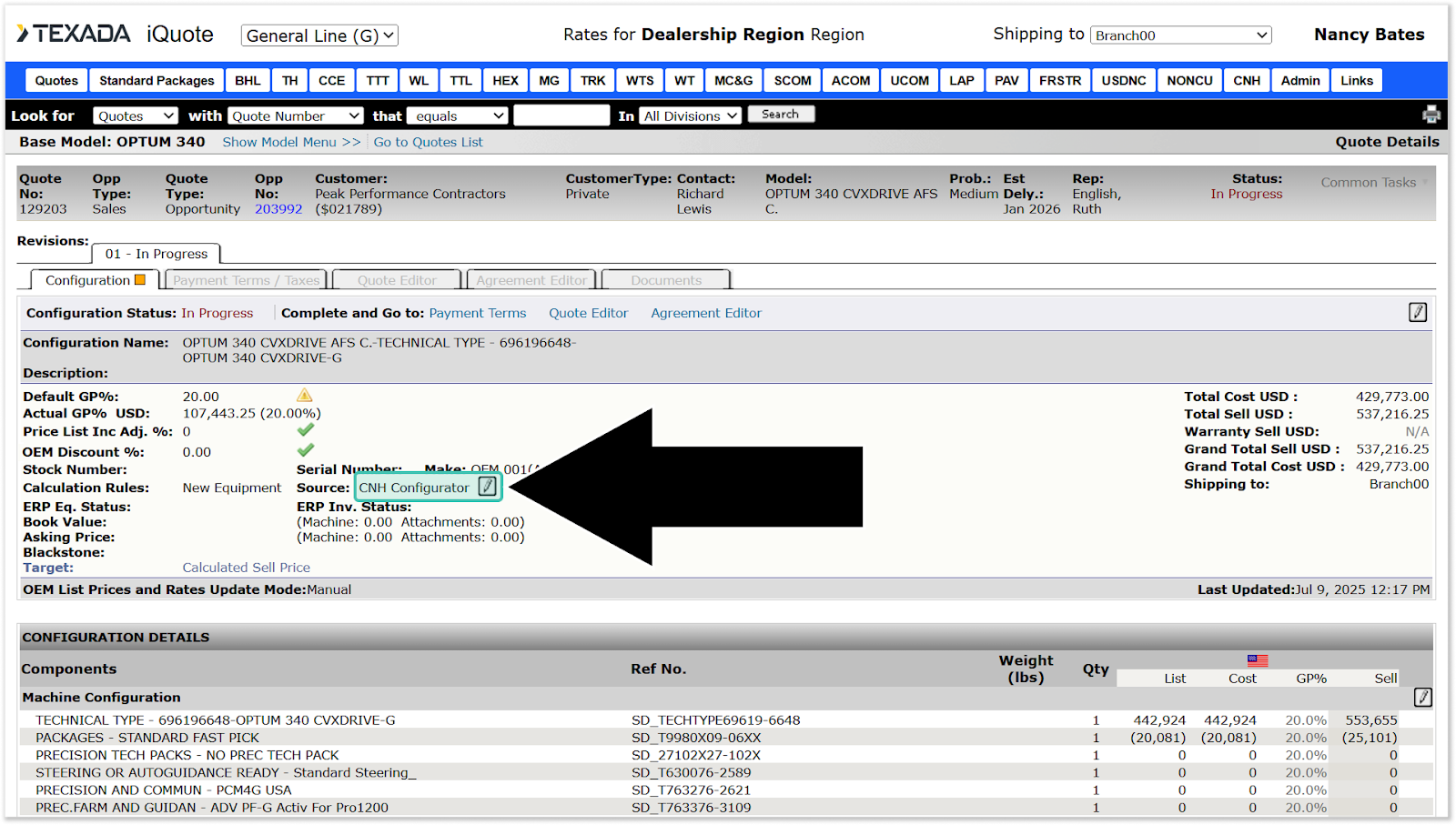
Task: Select the ACOM menu item
Action: click(x=851, y=80)
